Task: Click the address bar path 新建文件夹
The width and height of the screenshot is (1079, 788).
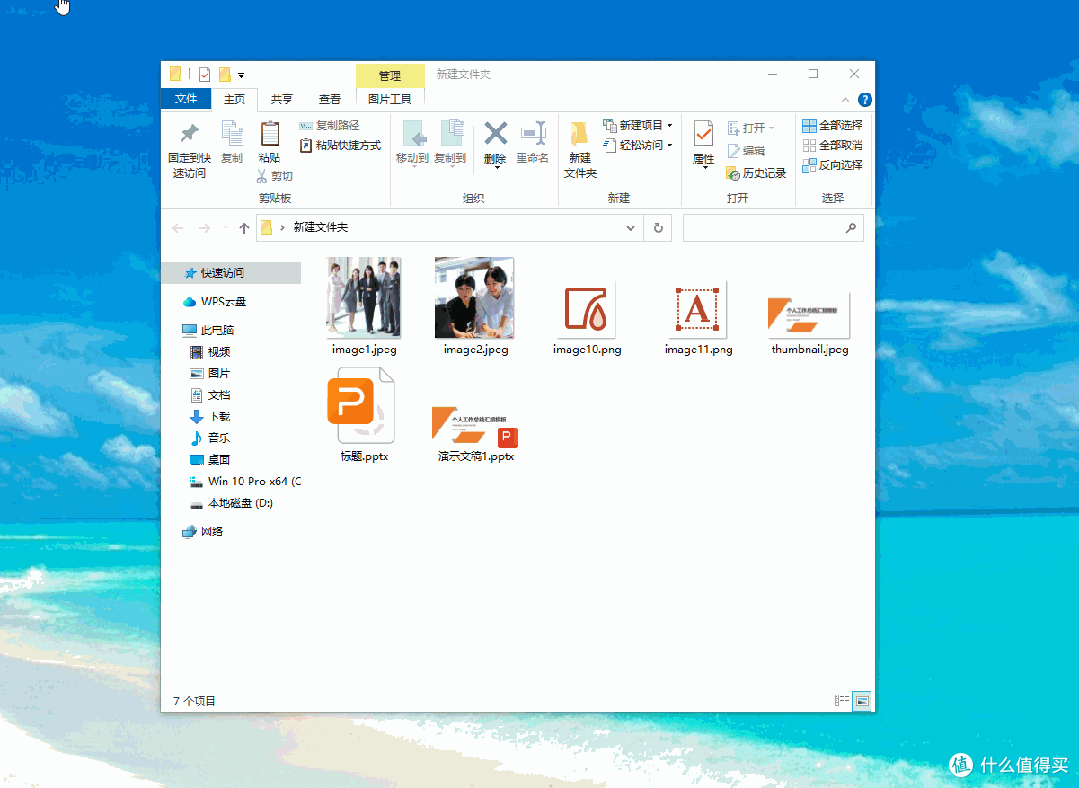Action: (321, 227)
